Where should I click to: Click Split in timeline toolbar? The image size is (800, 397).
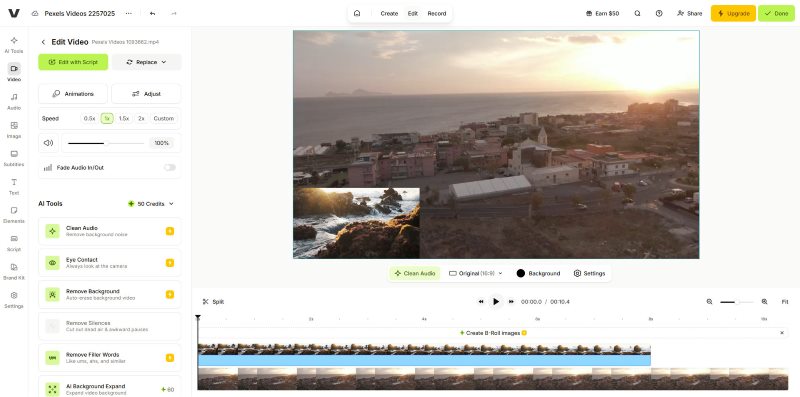[213, 302]
